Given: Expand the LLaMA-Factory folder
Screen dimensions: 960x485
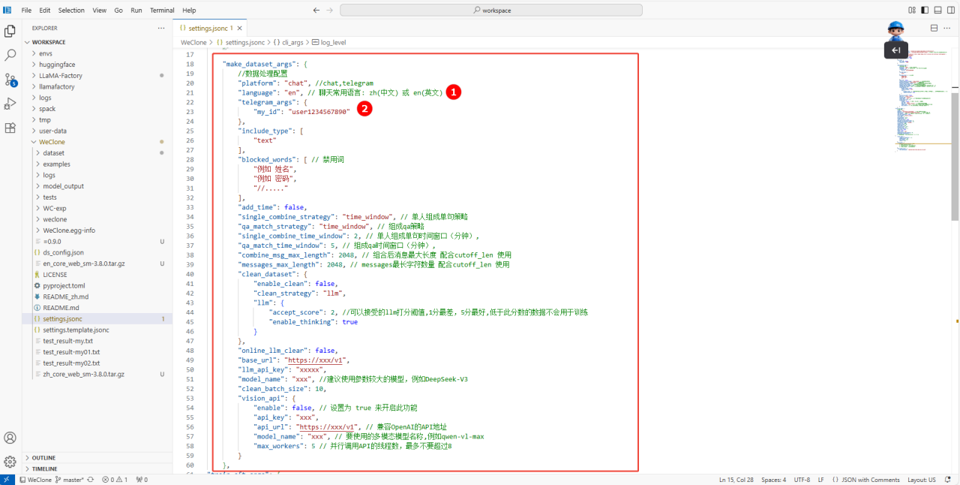Looking at the screenshot, I should (x=60, y=75).
